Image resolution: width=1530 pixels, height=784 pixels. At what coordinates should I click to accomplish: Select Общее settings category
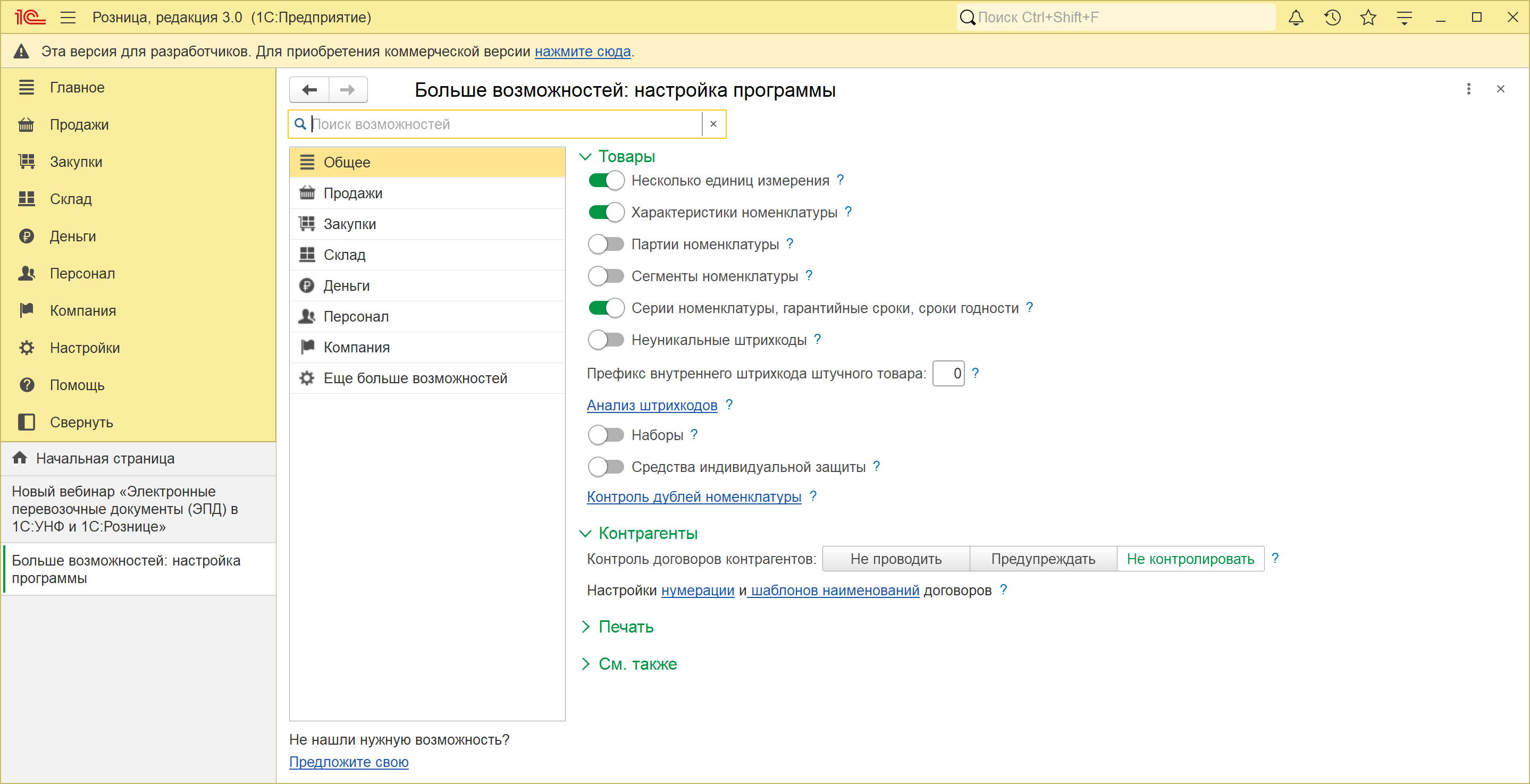tap(427, 162)
